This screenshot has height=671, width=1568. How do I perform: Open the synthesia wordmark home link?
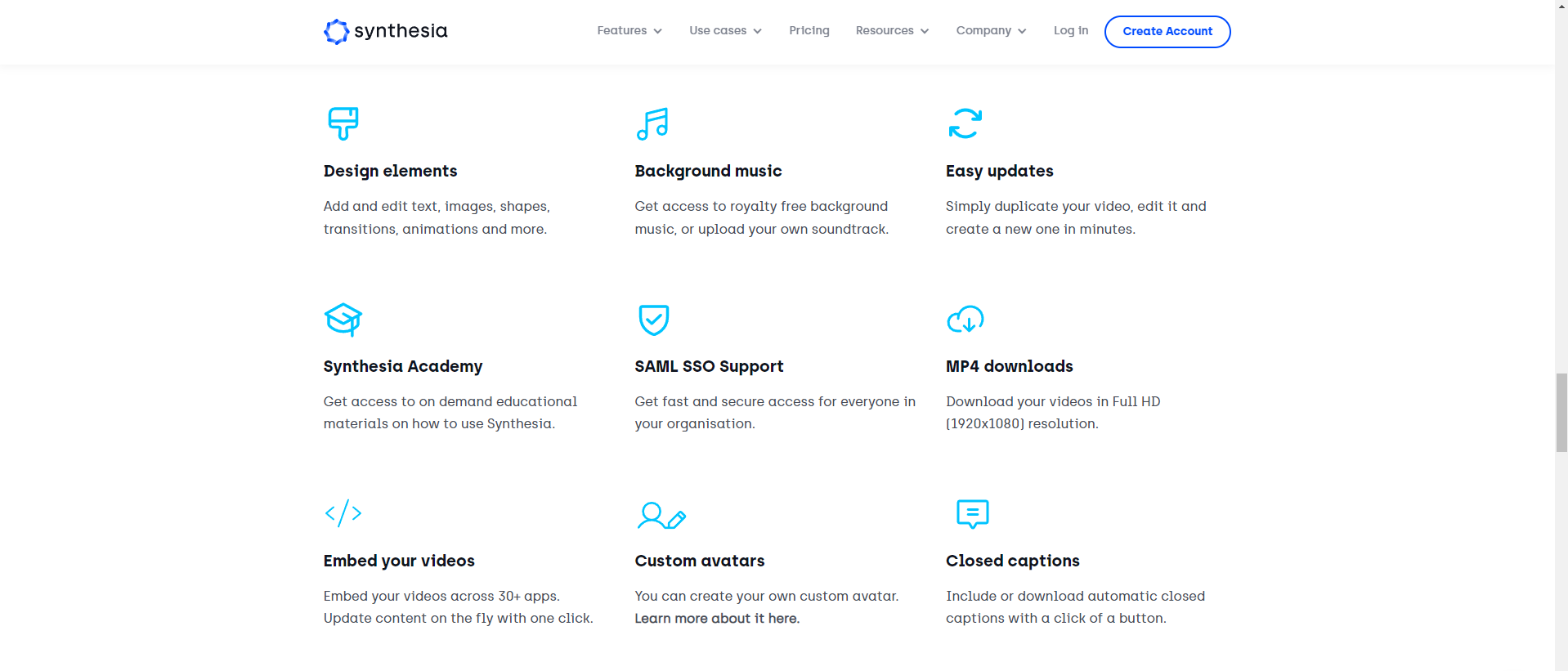[401, 31]
